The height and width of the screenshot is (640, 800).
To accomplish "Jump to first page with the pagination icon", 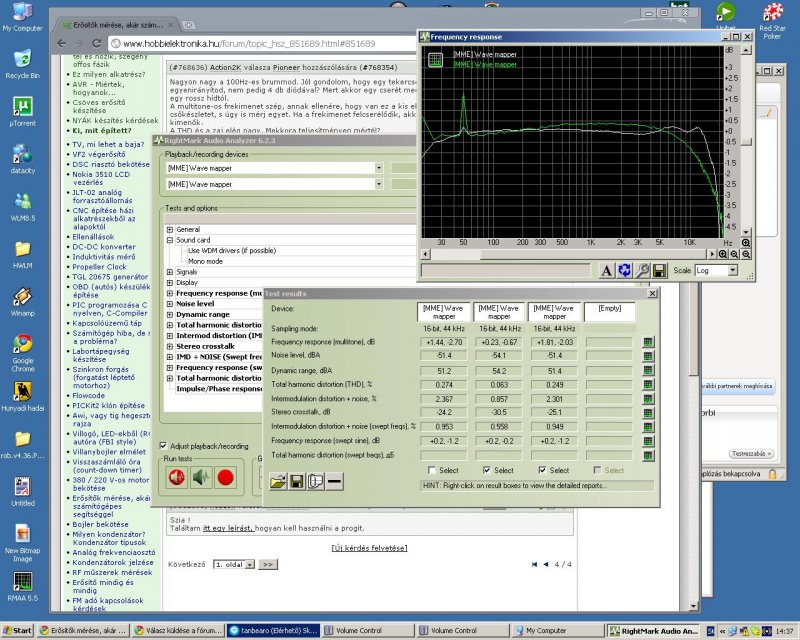I will tap(534, 564).
